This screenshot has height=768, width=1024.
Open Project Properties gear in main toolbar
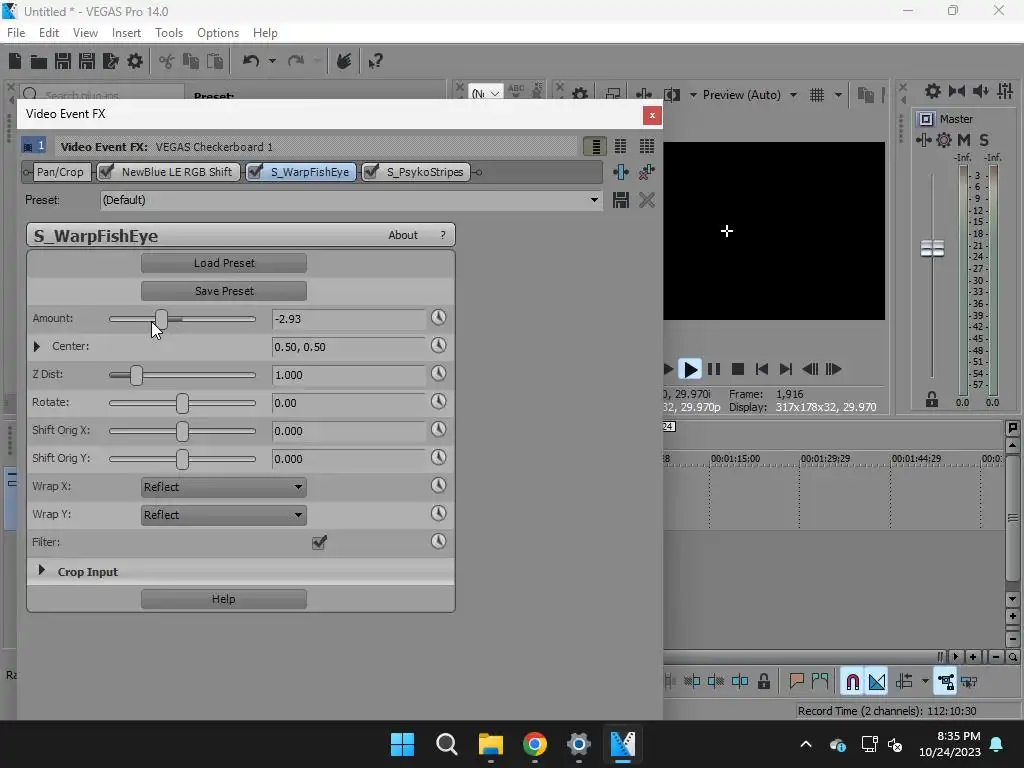(x=135, y=61)
